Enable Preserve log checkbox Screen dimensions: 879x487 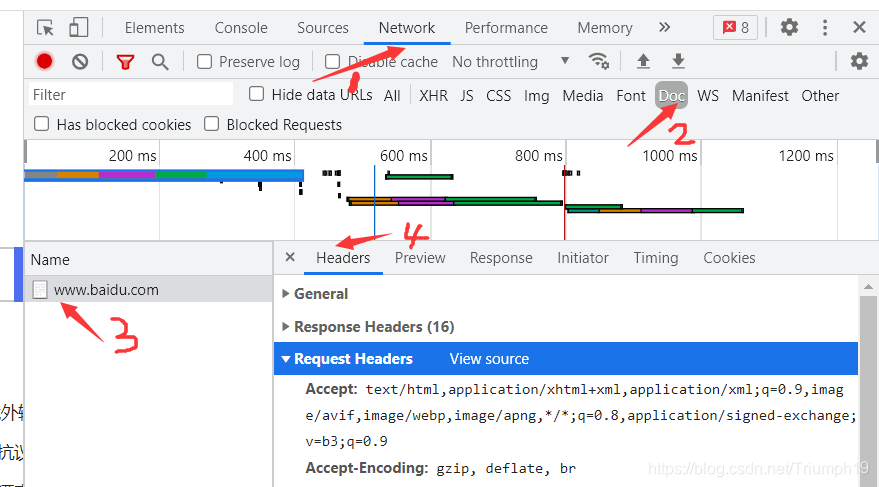[x=204, y=61]
